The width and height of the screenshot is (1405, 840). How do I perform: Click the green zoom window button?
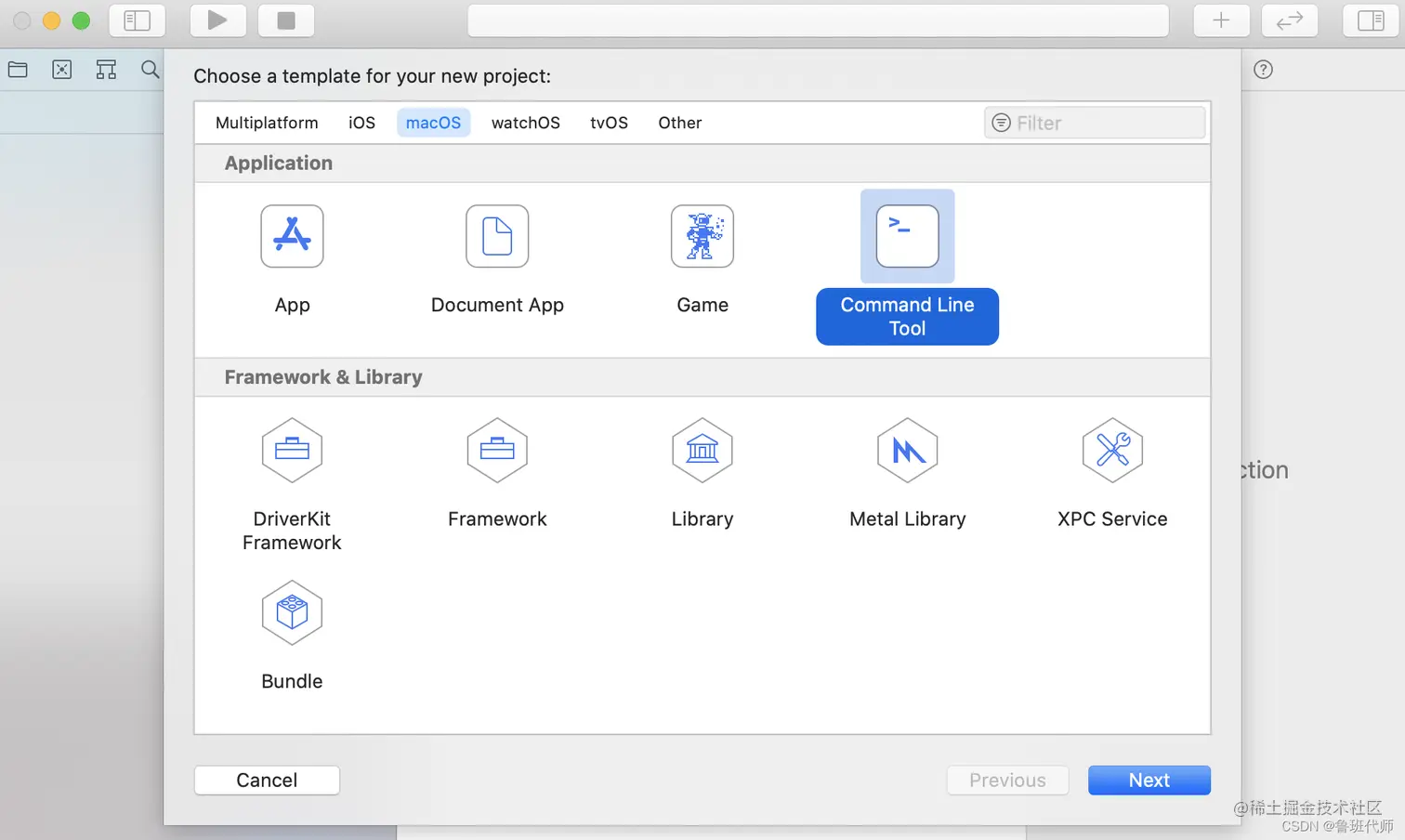[x=82, y=20]
